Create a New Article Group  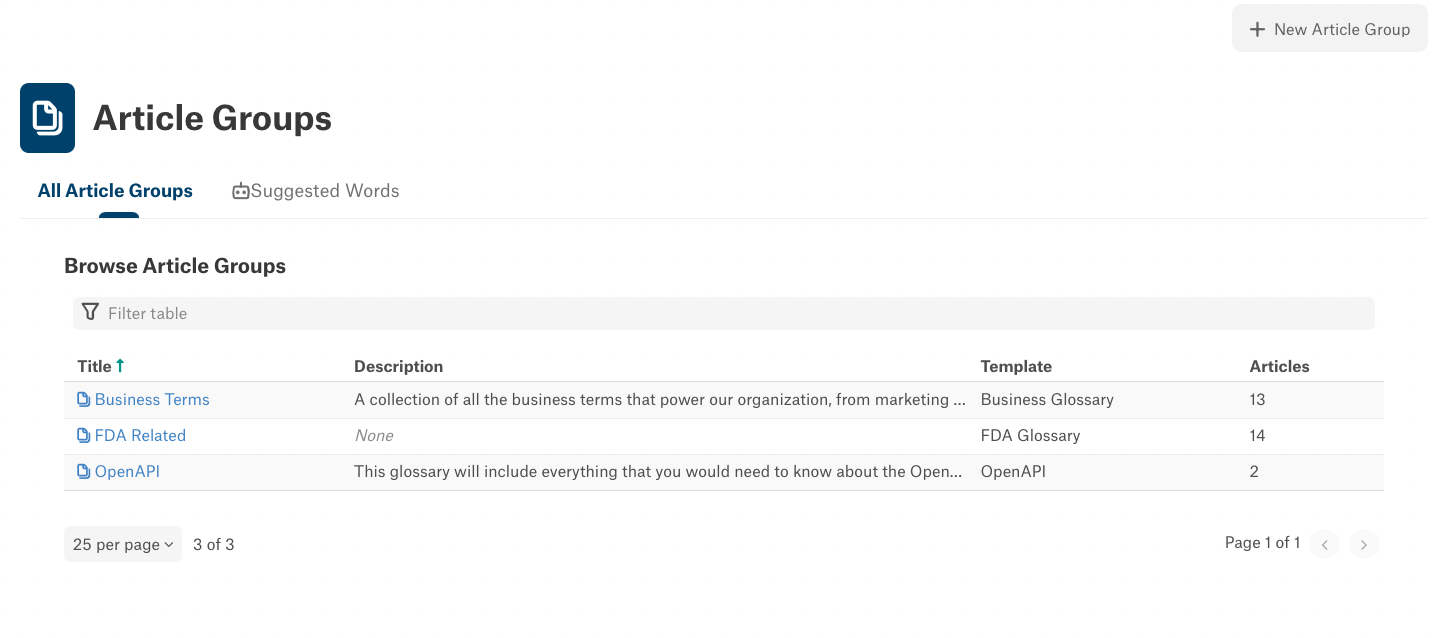[1330, 29]
